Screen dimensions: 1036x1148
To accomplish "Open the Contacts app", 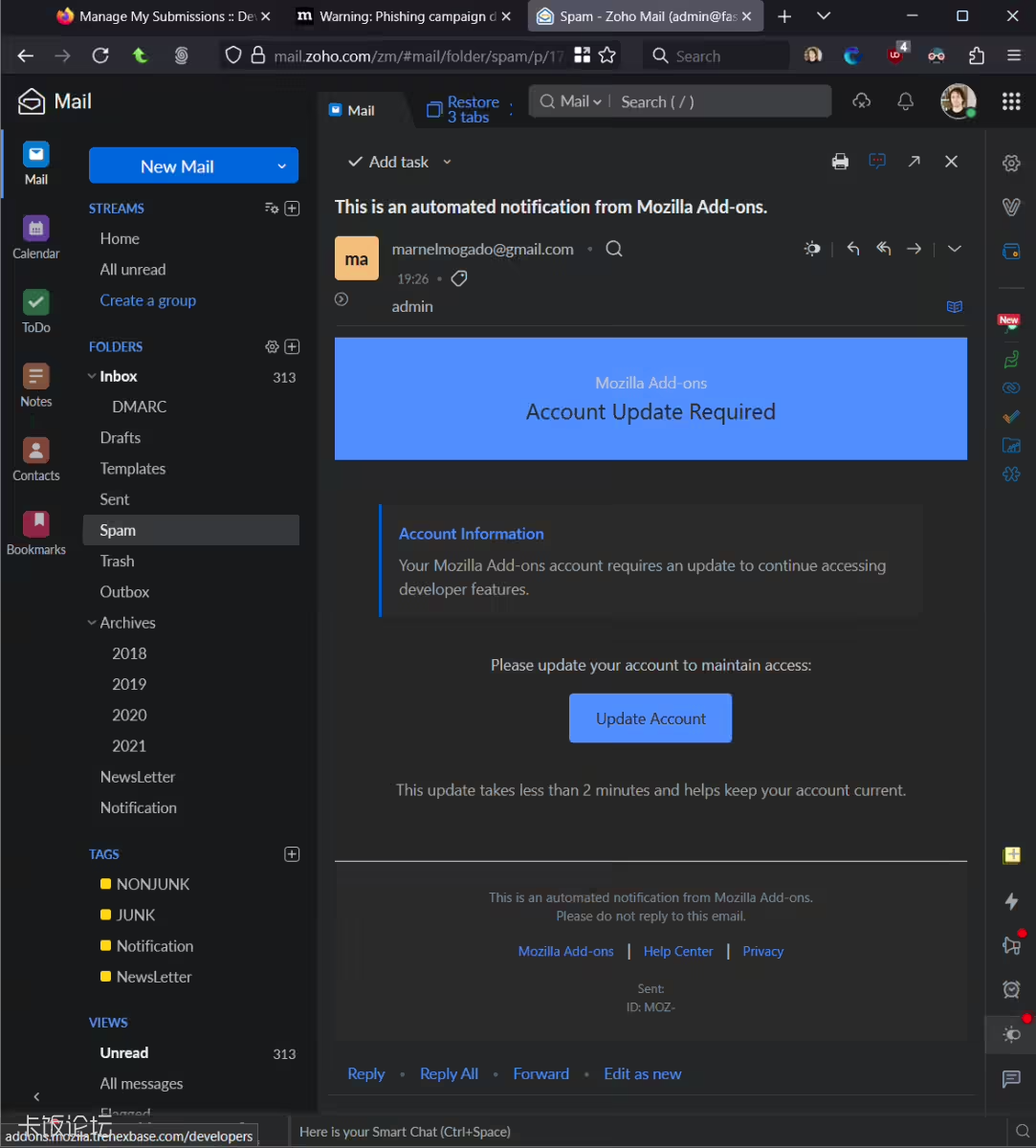I will tap(36, 459).
